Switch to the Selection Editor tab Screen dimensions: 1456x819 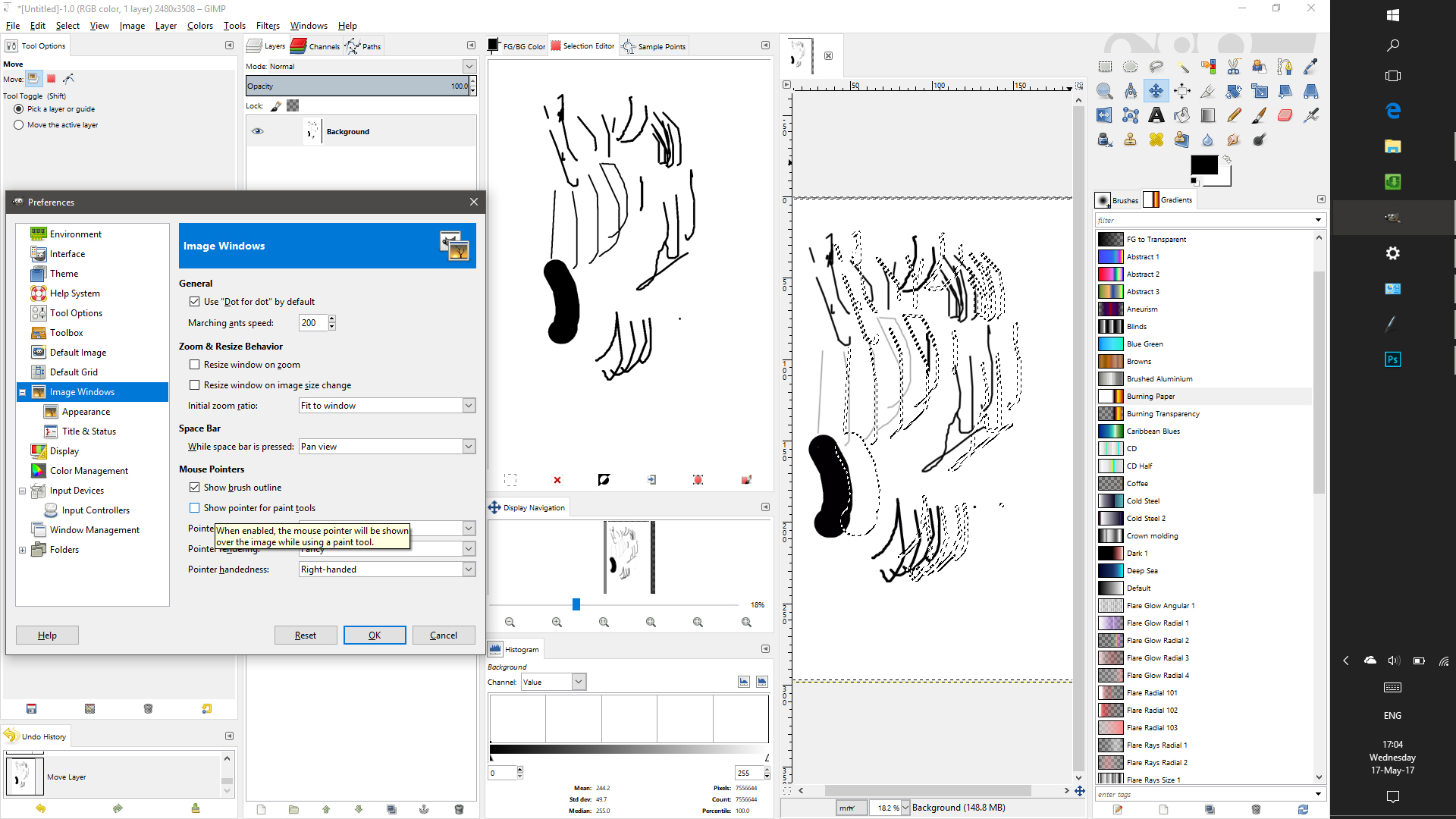pyautogui.click(x=582, y=46)
